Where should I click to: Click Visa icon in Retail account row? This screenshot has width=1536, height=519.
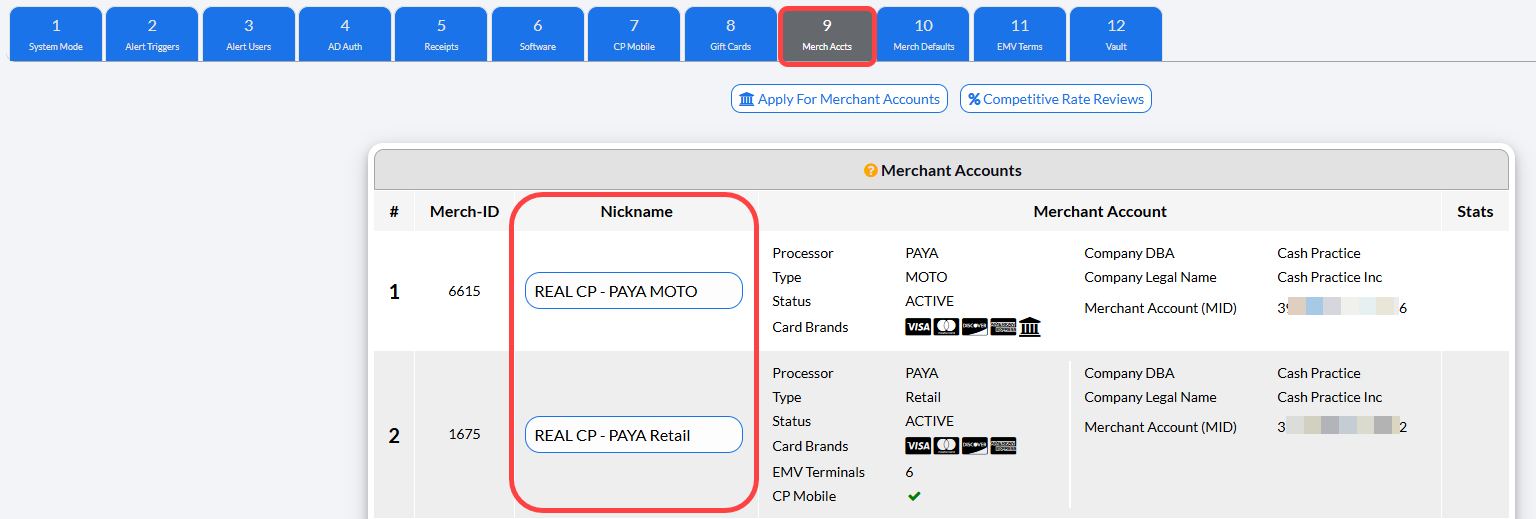pos(918,446)
